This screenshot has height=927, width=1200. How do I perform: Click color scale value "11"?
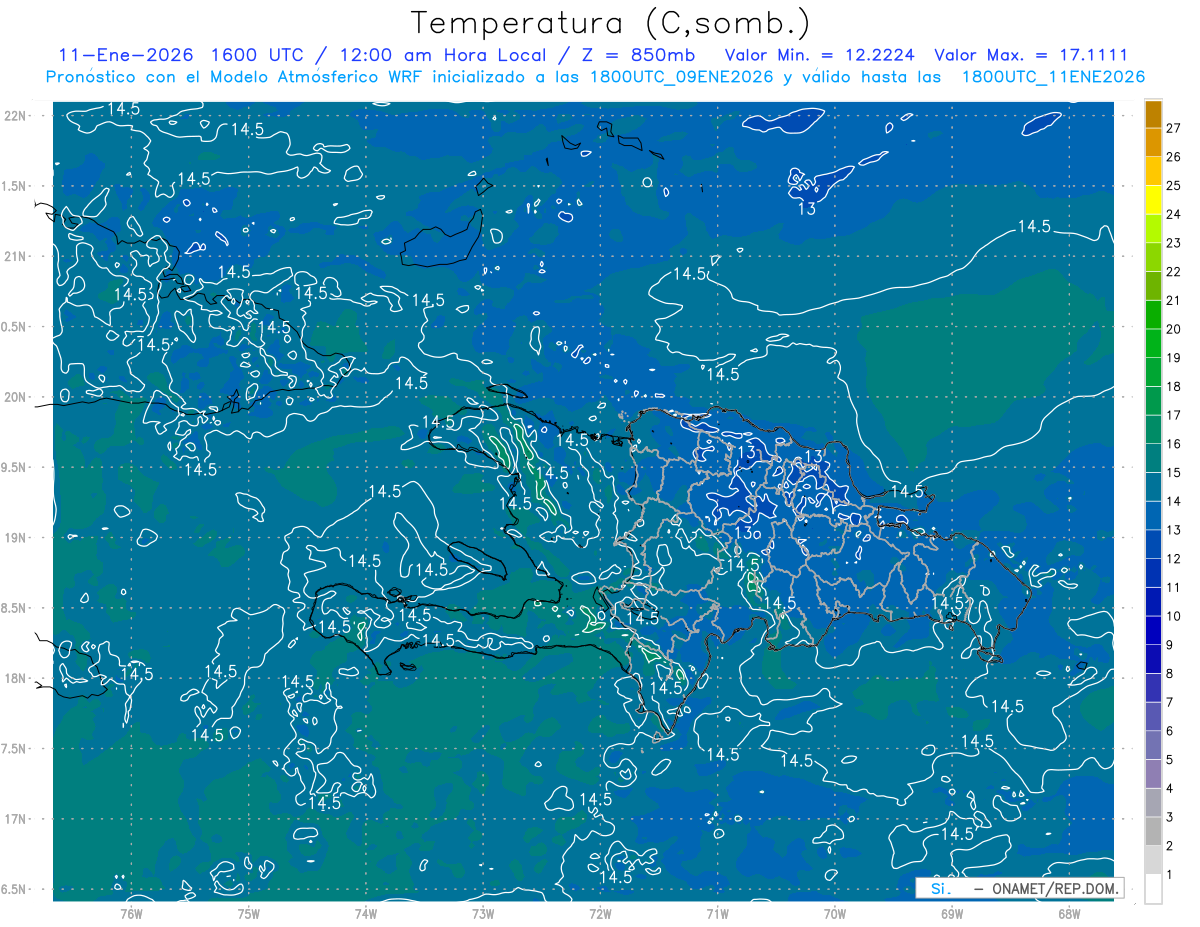pos(1174,587)
